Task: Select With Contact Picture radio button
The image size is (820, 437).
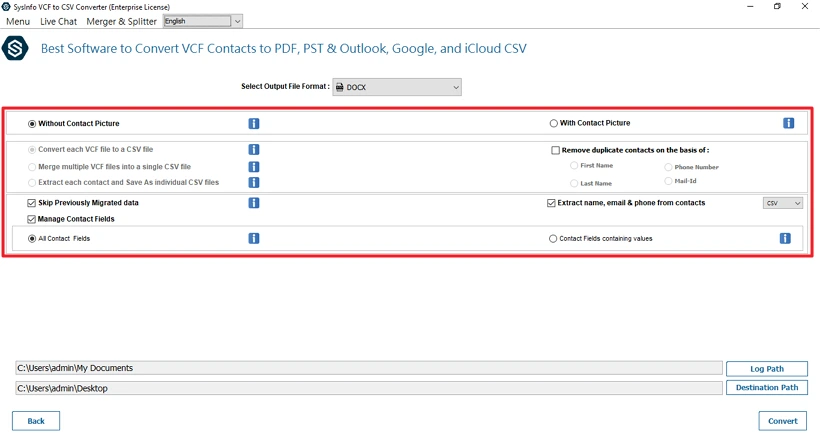Action: (x=553, y=123)
